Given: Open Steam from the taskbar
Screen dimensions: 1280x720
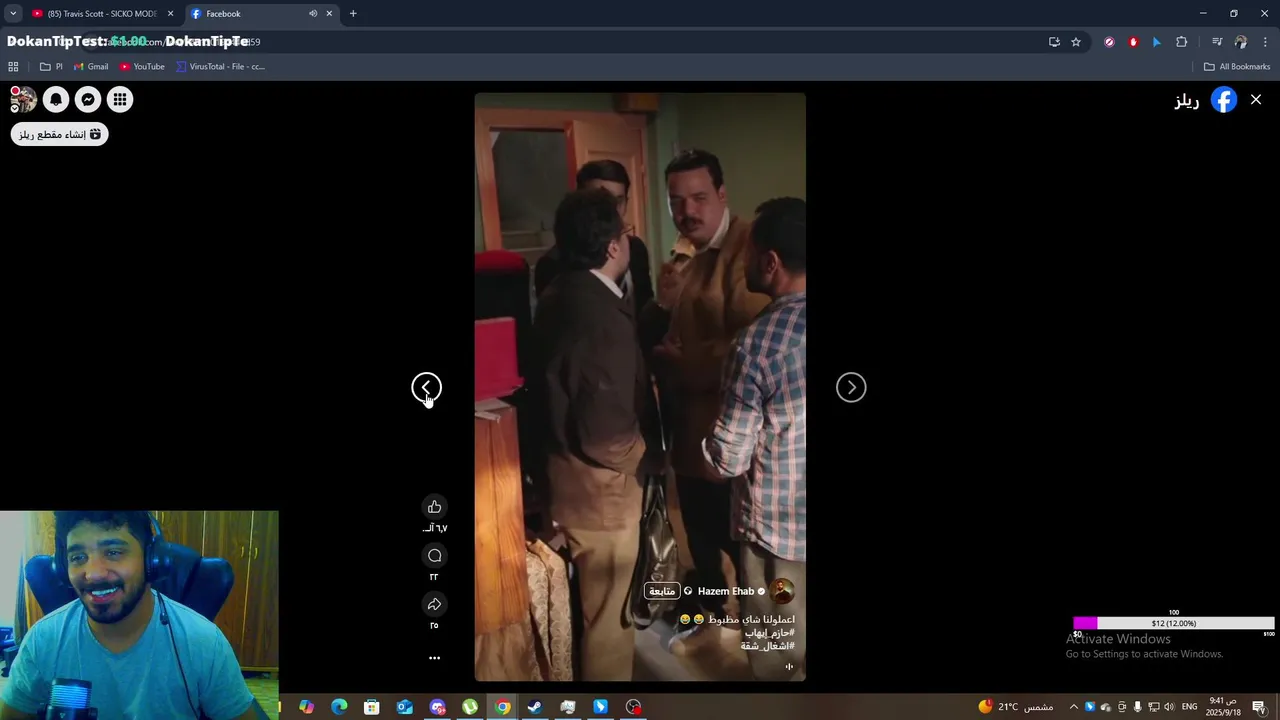Looking at the screenshot, I should pyautogui.click(x=535, y=707).
